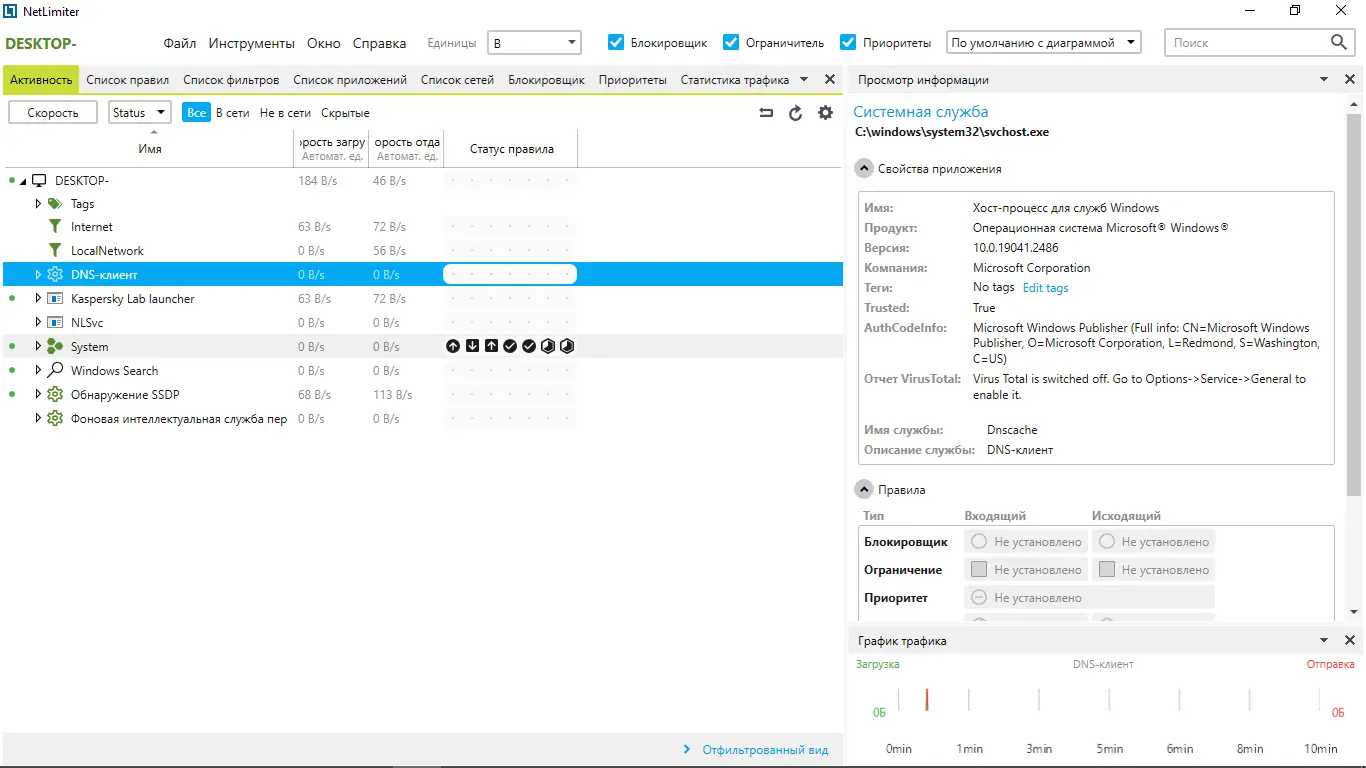Viewport: 1366px width, 768px height.
Task: Click the Kaspersky Lab launcher icon
Action: click(55, 298)
